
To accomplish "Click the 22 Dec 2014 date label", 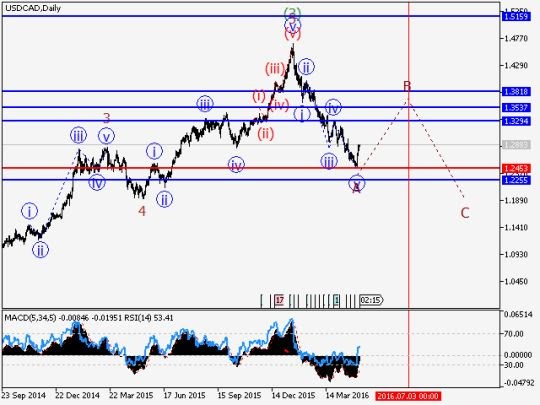I will 77,395.
